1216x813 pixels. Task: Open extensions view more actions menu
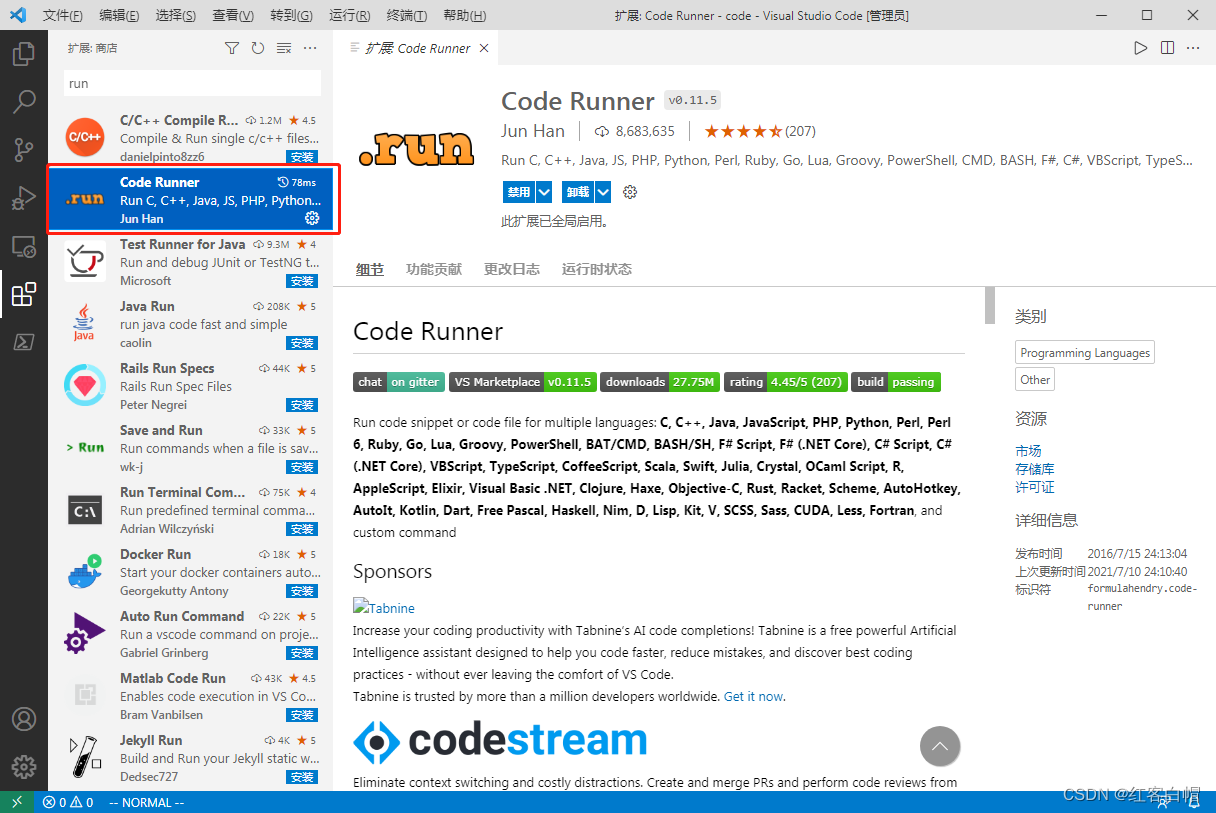(310, 48)
